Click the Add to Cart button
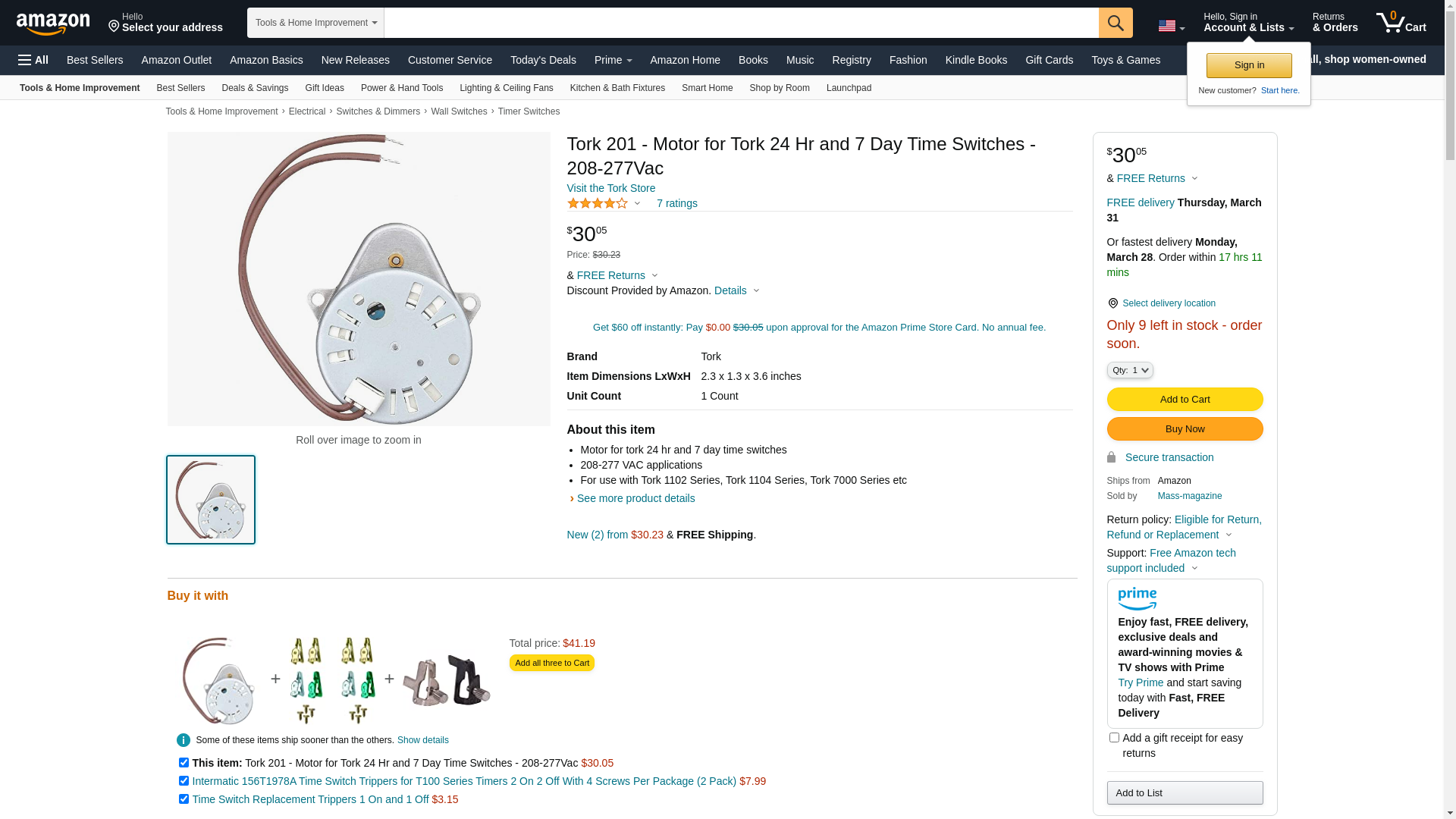The width and height of the screenshot is (1456, 819). pos(1185,400)
